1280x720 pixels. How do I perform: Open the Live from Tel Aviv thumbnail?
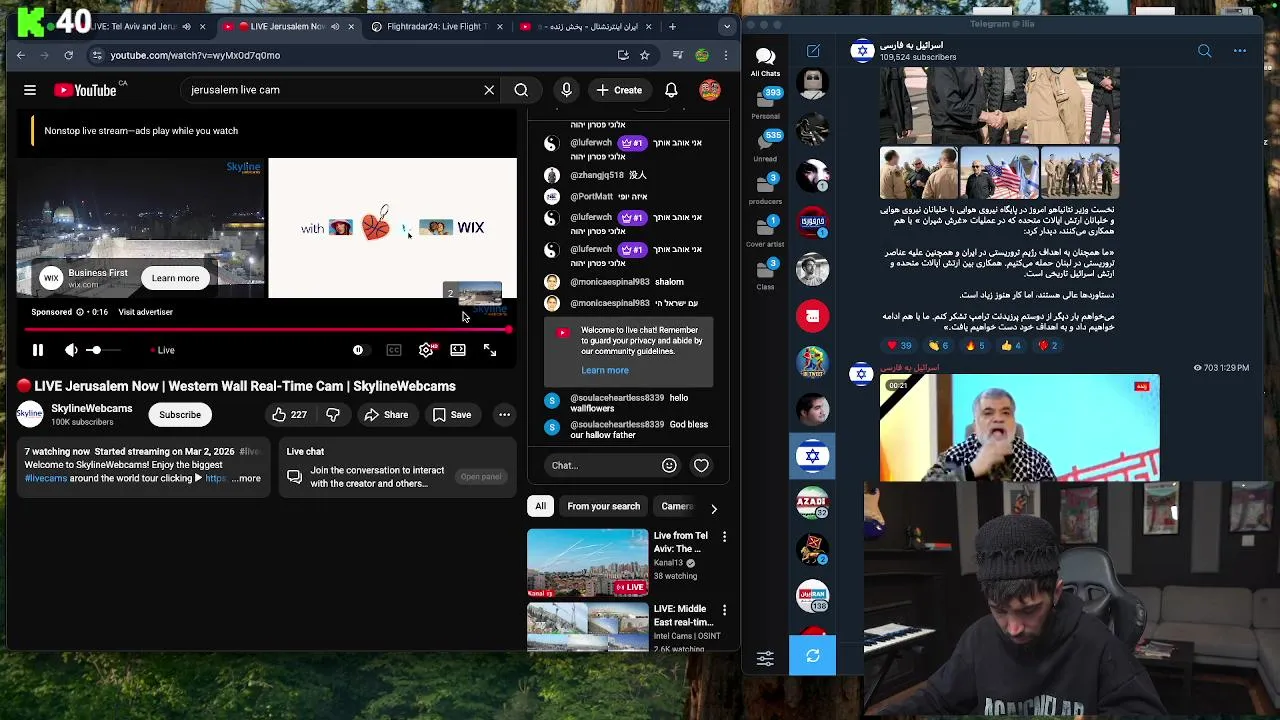point(587,563)
